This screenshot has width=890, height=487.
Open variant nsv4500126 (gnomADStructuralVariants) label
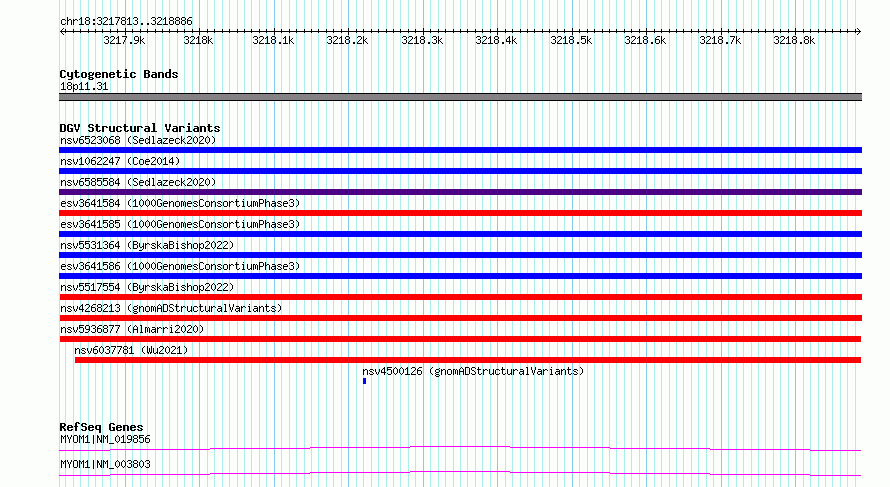473,371
